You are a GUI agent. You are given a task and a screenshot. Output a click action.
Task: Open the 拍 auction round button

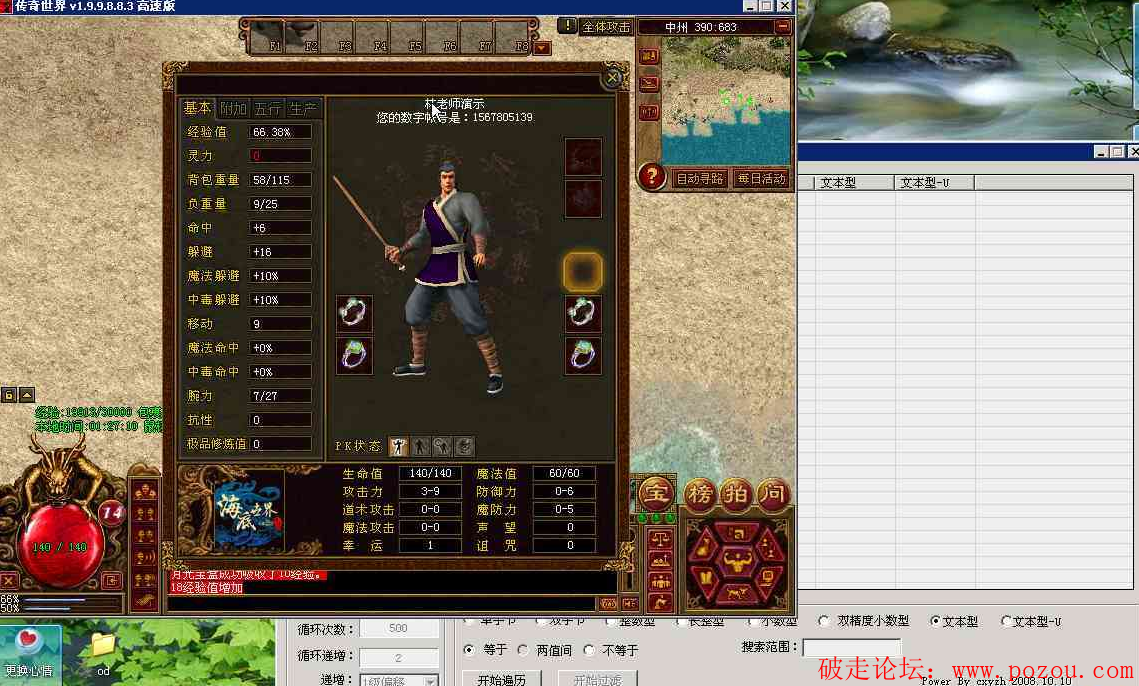coord(736,493)
